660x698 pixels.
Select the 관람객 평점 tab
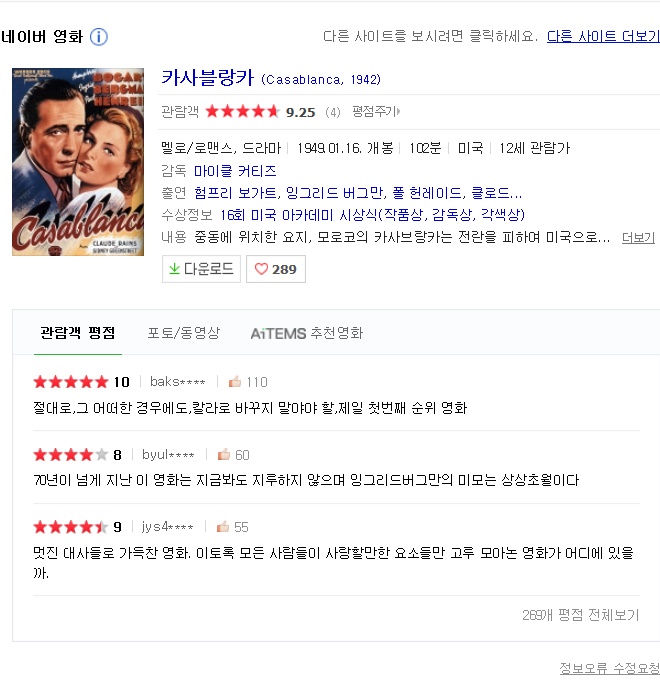point(78,333)
